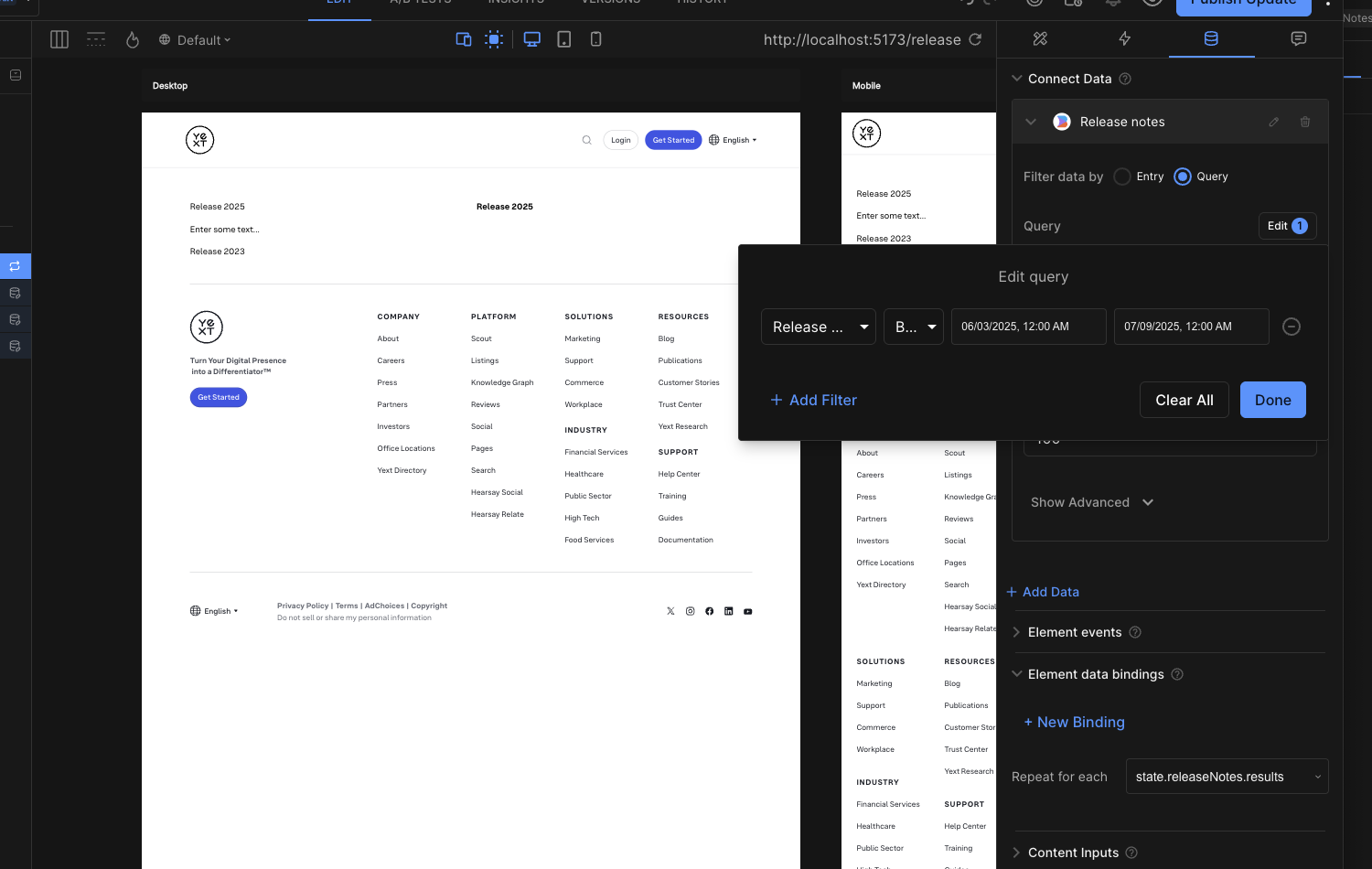Open the lightning bolt animations tab
Image resolution: width=1372 pixels, height=869 pixels.
tap(1125, 38)
